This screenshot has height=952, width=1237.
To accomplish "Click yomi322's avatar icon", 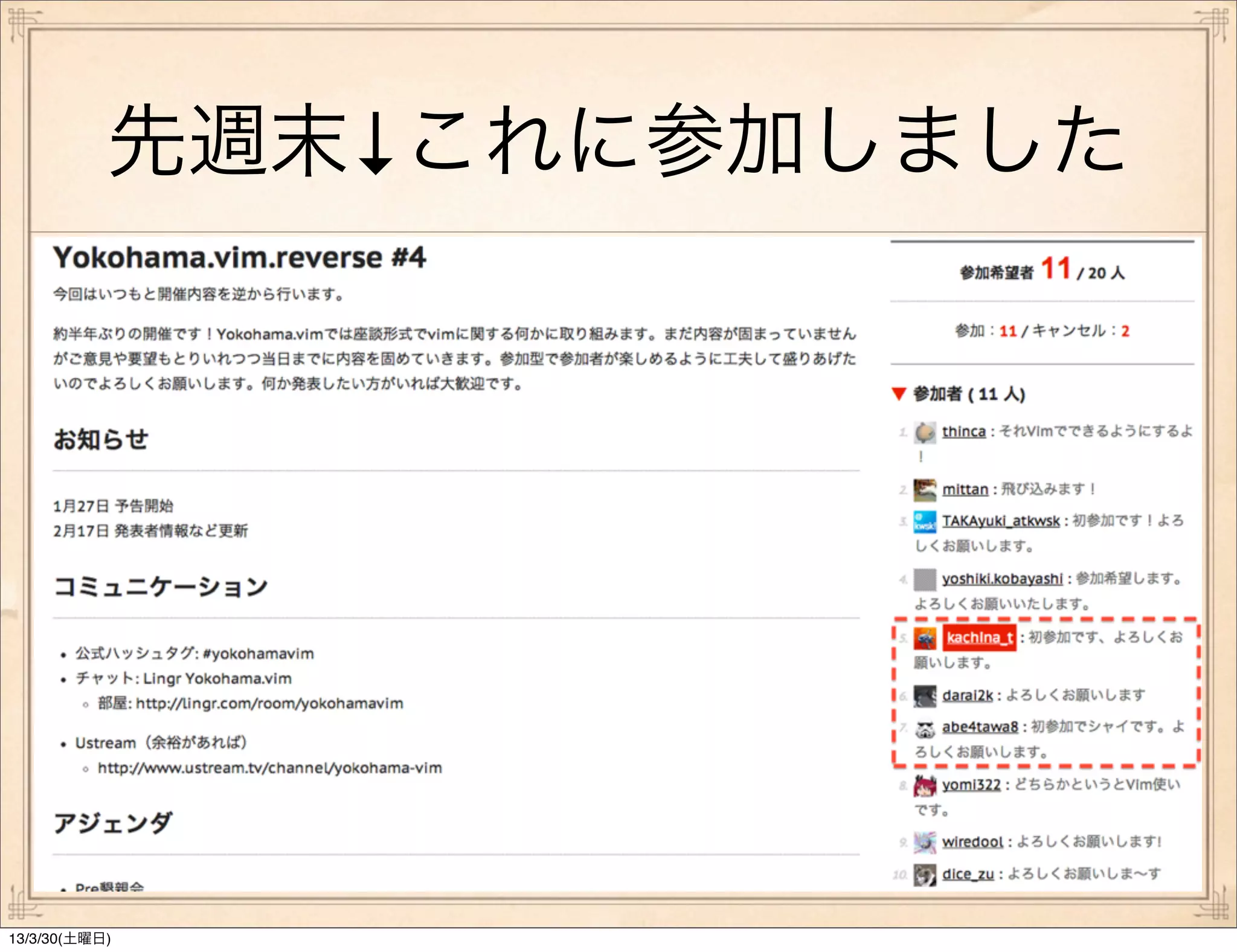I will 924,785.
